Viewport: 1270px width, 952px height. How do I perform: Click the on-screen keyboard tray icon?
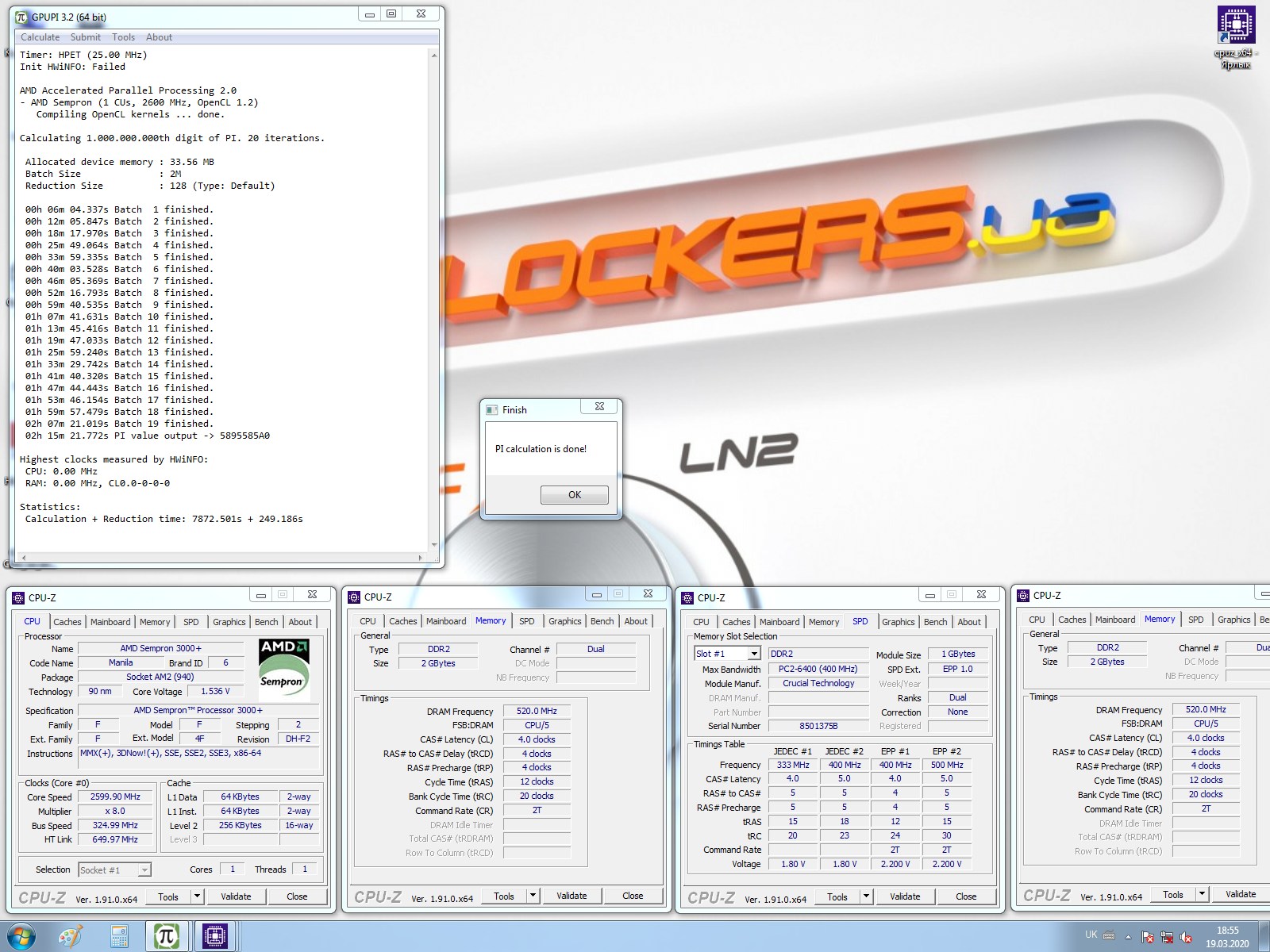(1109, 935)
